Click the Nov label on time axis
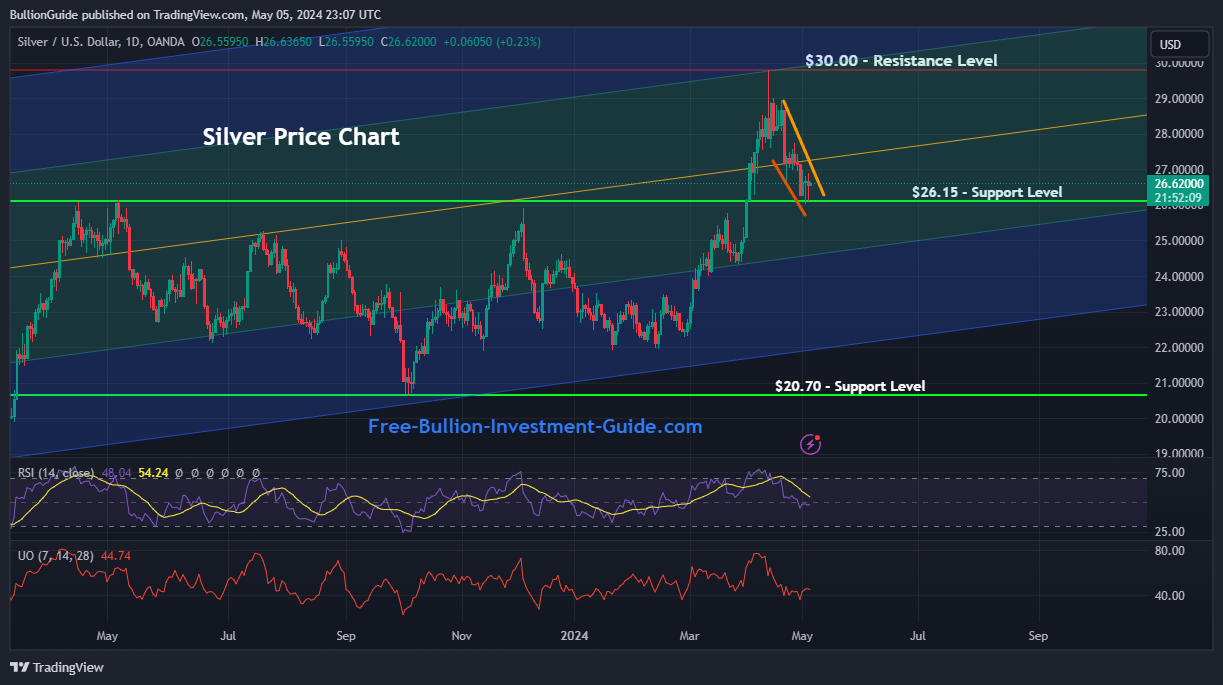 click(x=461, y=635)
